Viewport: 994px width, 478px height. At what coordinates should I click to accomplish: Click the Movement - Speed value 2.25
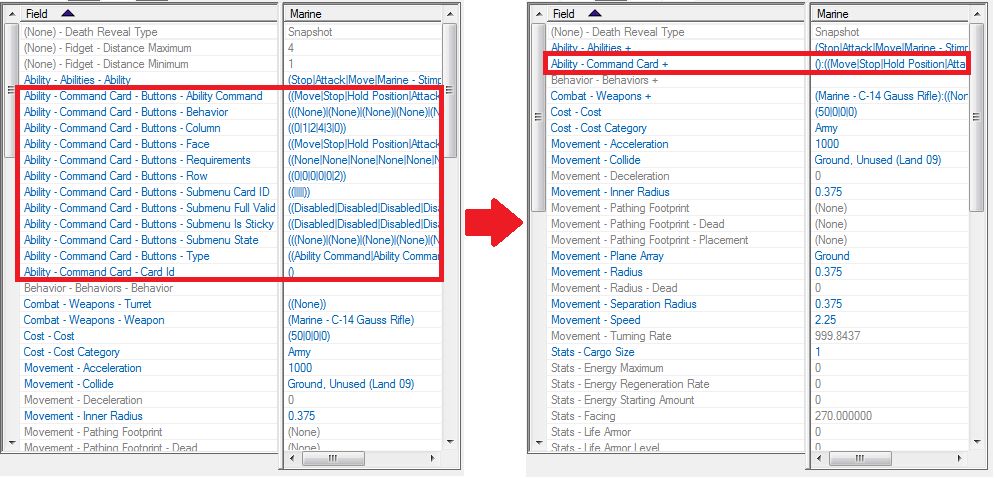pos(827,320)
